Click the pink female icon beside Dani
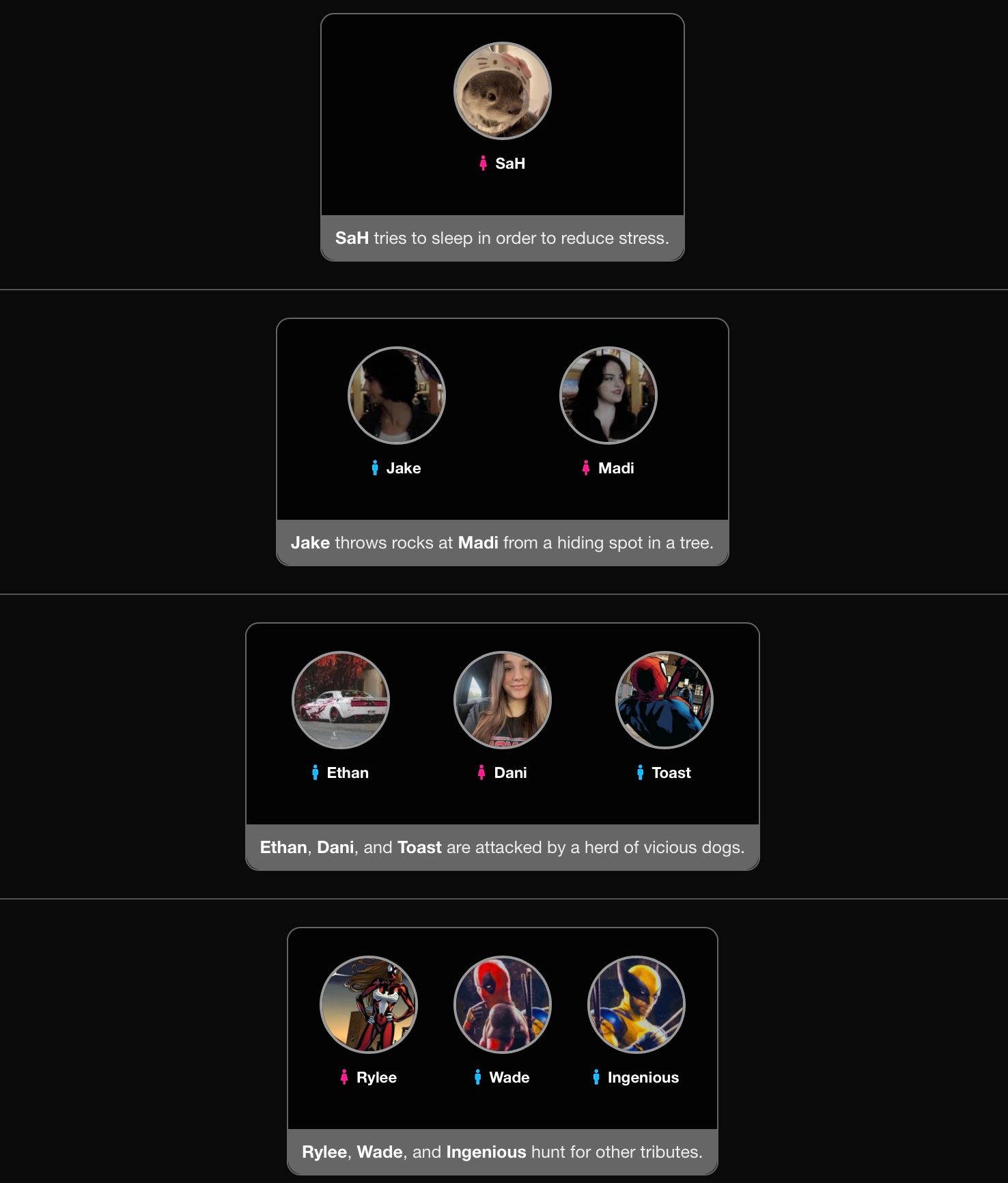 [481, 773]
